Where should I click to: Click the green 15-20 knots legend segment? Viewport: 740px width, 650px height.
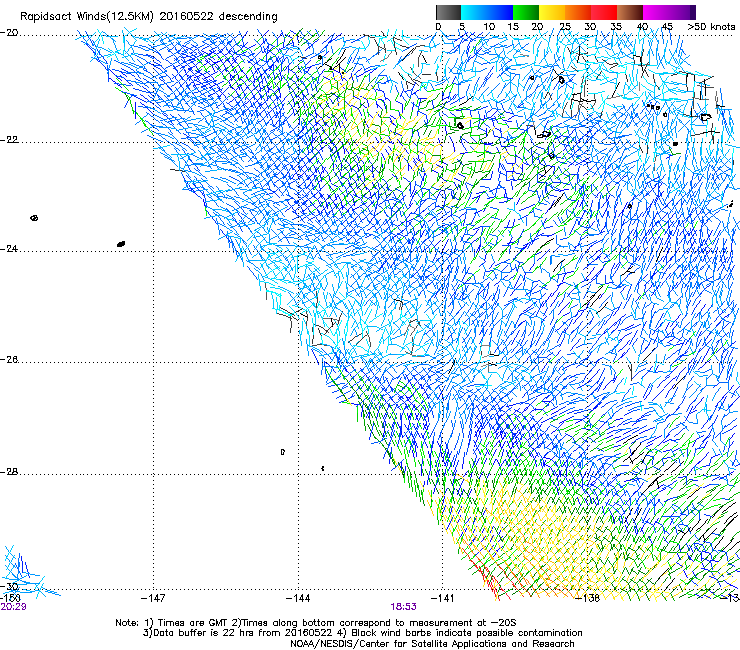coord(526,12)
